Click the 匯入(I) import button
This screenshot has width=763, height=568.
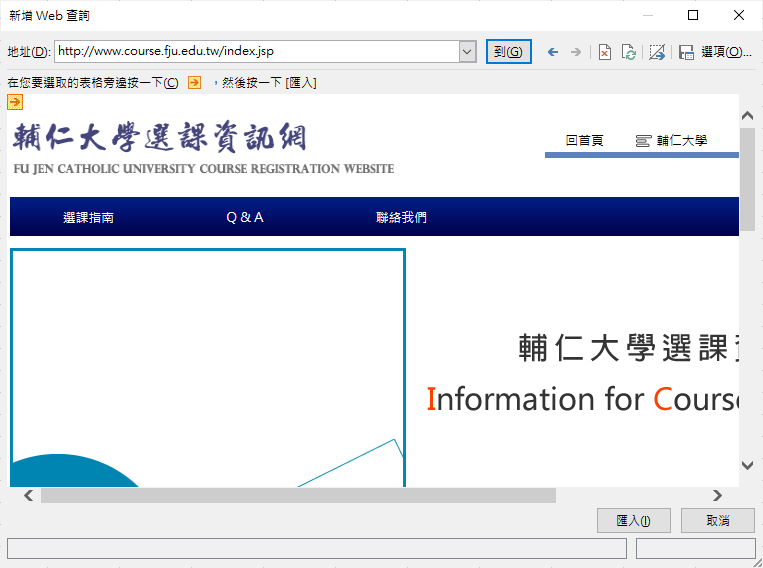[x=634, y=521]
